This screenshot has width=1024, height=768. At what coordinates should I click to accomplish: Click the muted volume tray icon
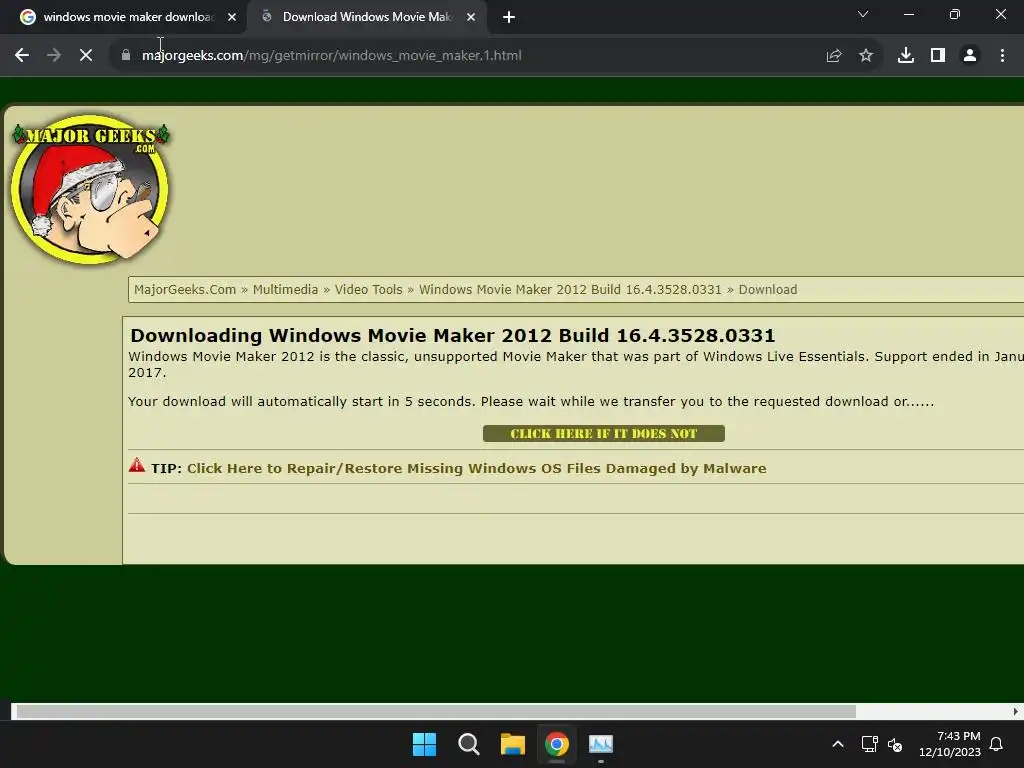pos(895,744)
